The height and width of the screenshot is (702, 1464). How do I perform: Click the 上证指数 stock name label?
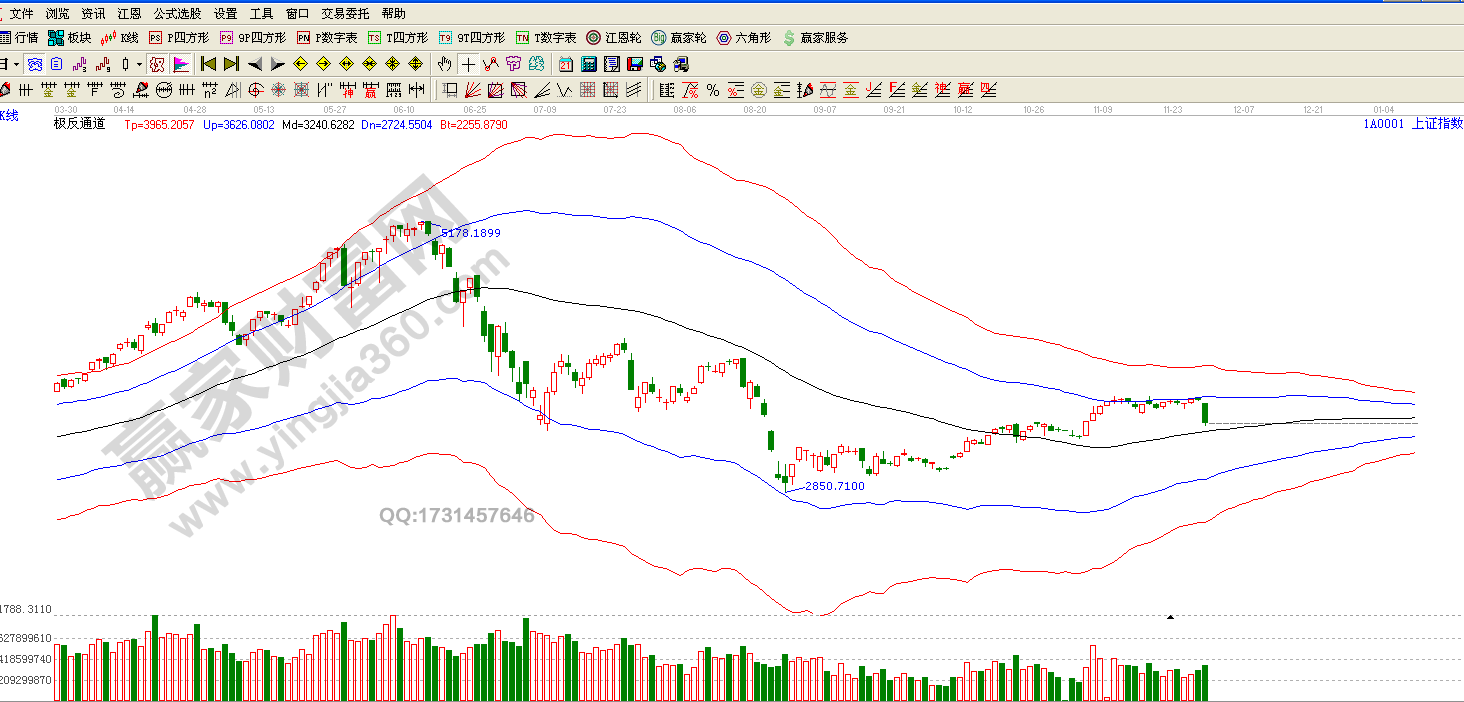tap(1437, 123)
